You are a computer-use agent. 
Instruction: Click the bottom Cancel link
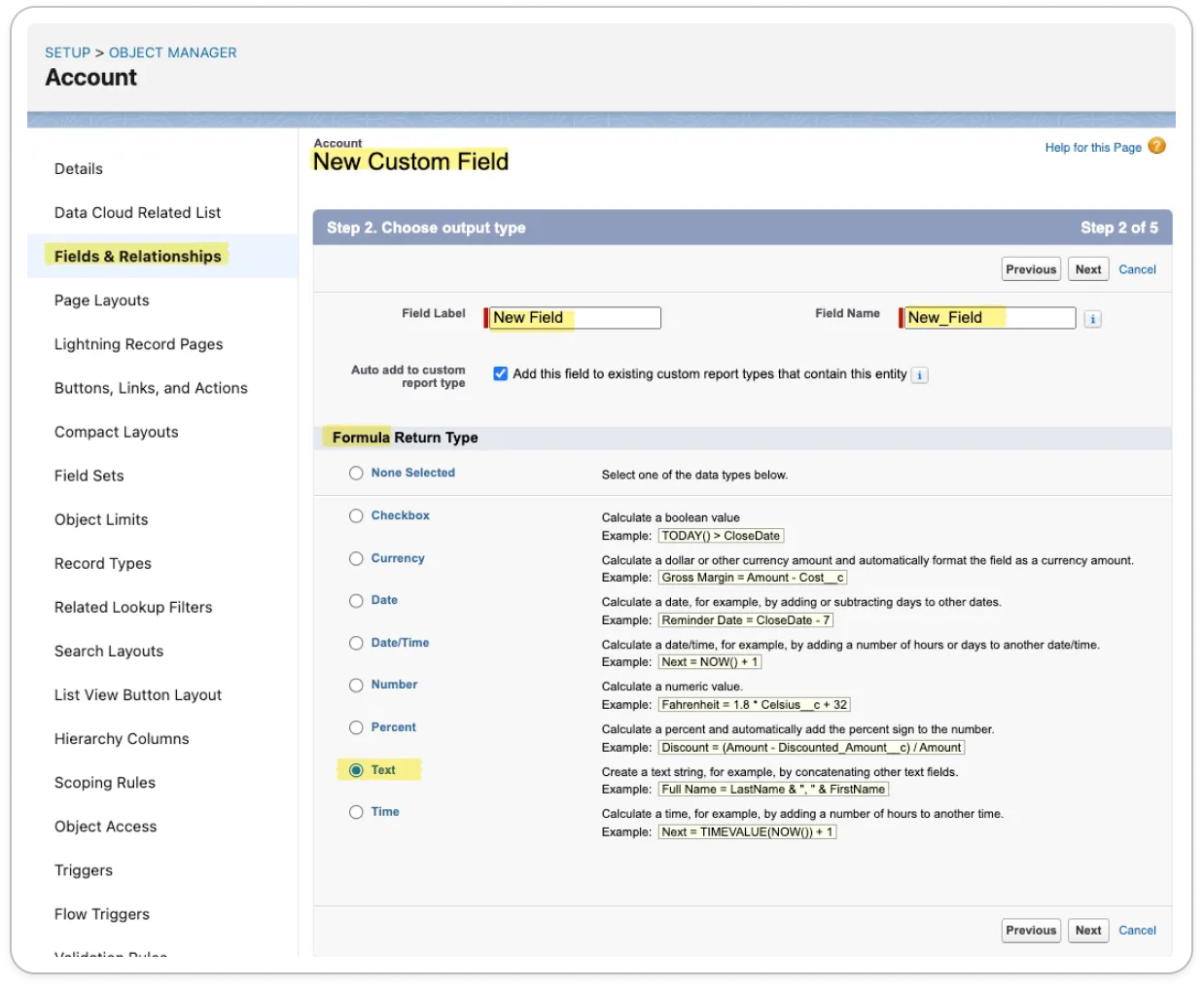pyautogui.click(x=1137, y=931)
